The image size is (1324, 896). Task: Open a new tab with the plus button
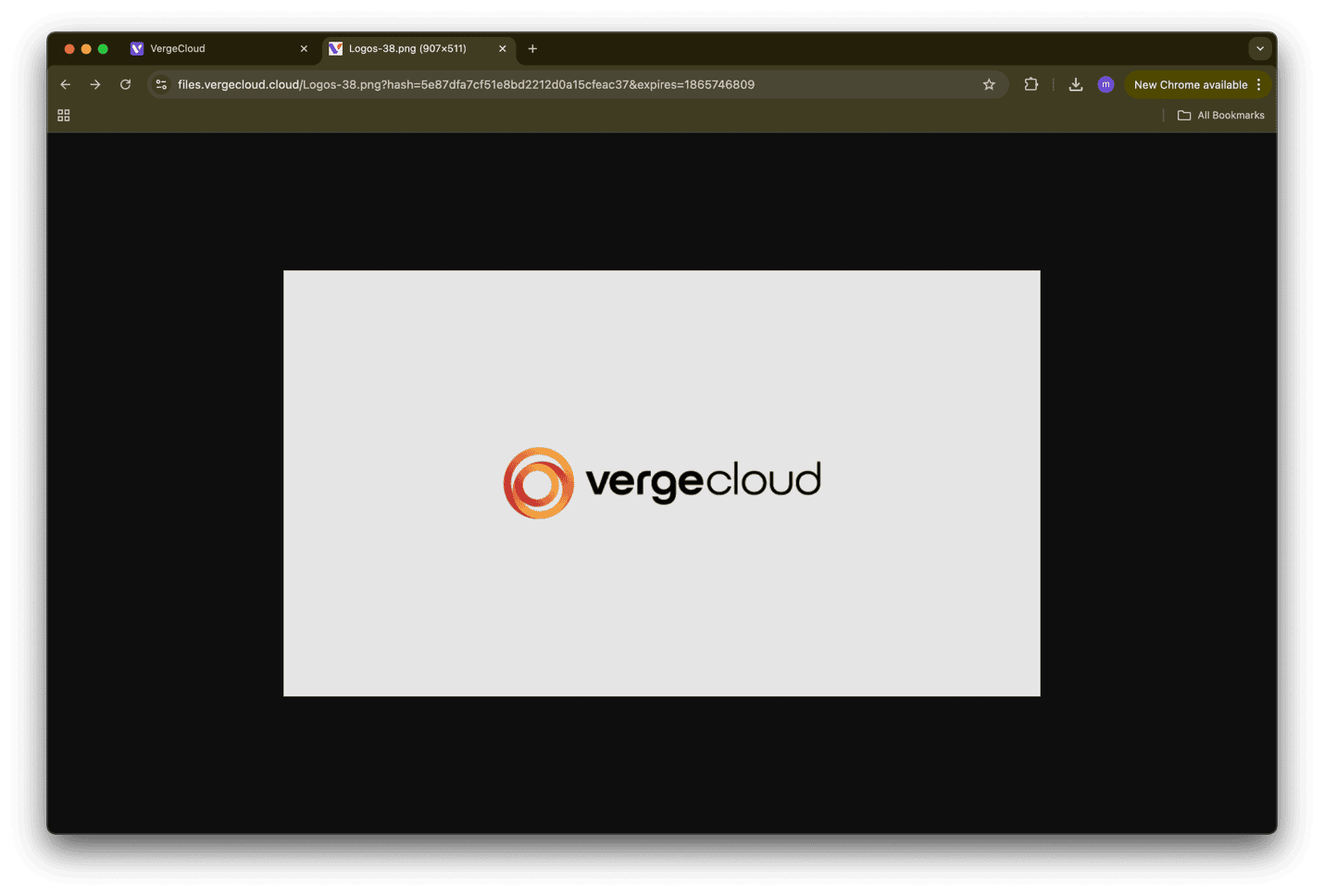tap(532, 49)
